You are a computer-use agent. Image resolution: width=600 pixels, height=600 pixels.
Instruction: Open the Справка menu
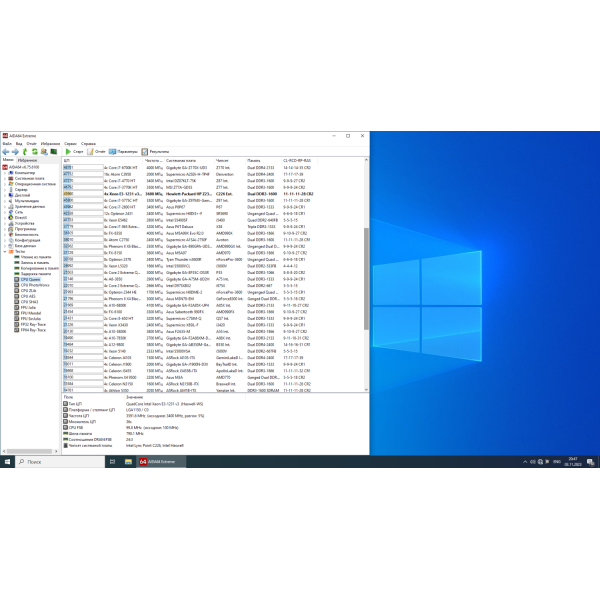click(x=88, y=143)
